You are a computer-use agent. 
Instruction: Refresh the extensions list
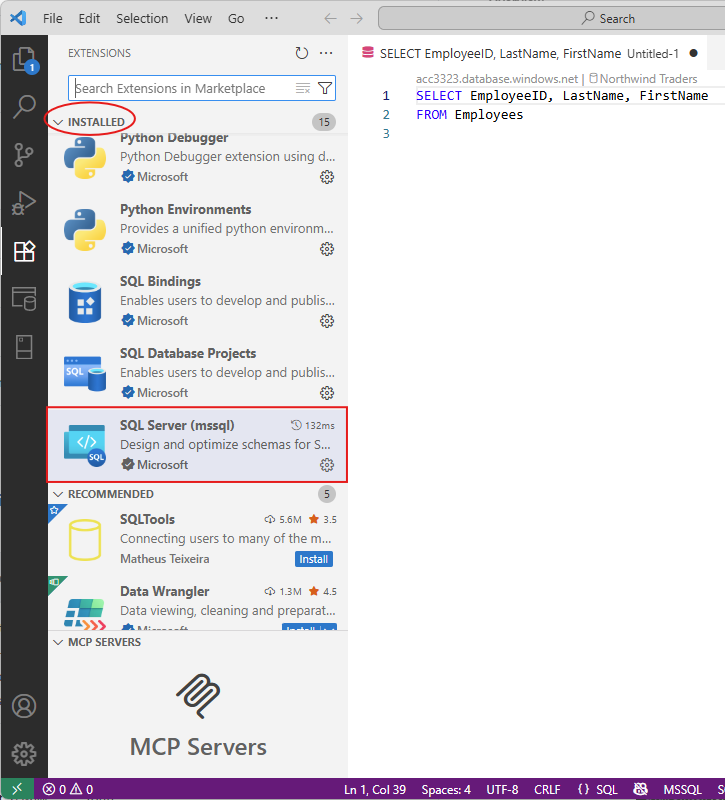[x=302, y=53]
